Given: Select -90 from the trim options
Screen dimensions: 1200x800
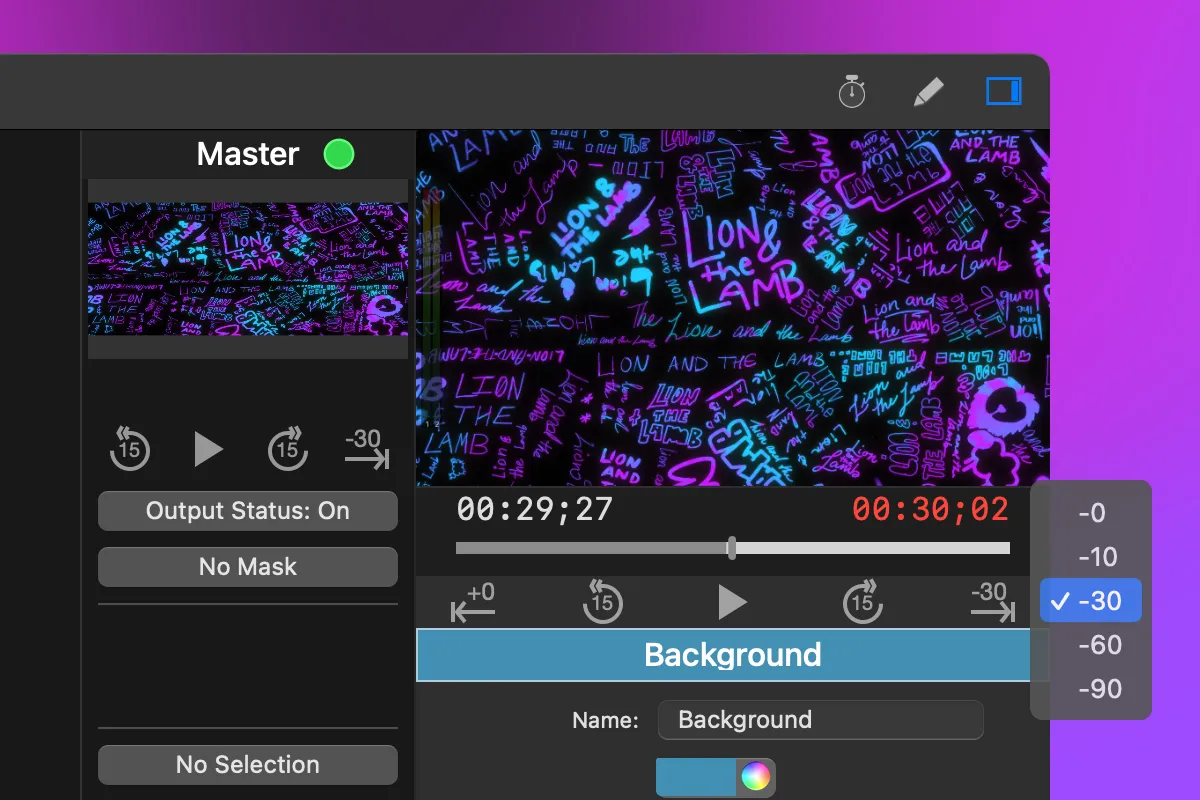Looking at the screenshot, I should (1090, 688).
